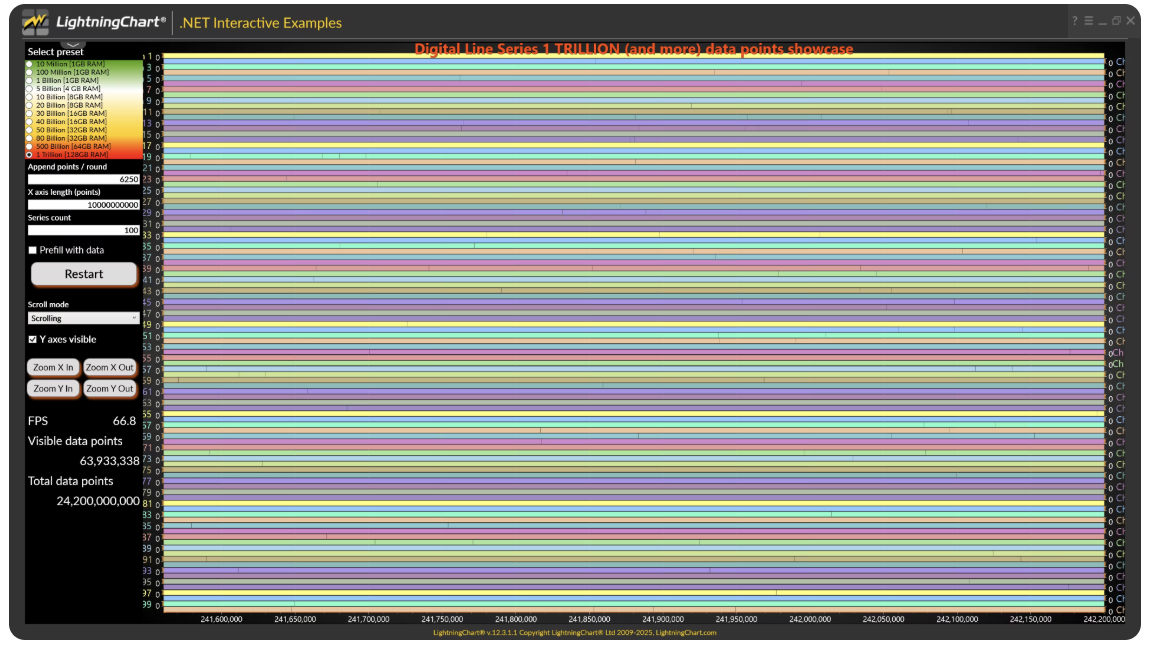This screenshot has width=1150, height=648.
Task: Click the chart title Digital Line Series
Action: (634, 49)
